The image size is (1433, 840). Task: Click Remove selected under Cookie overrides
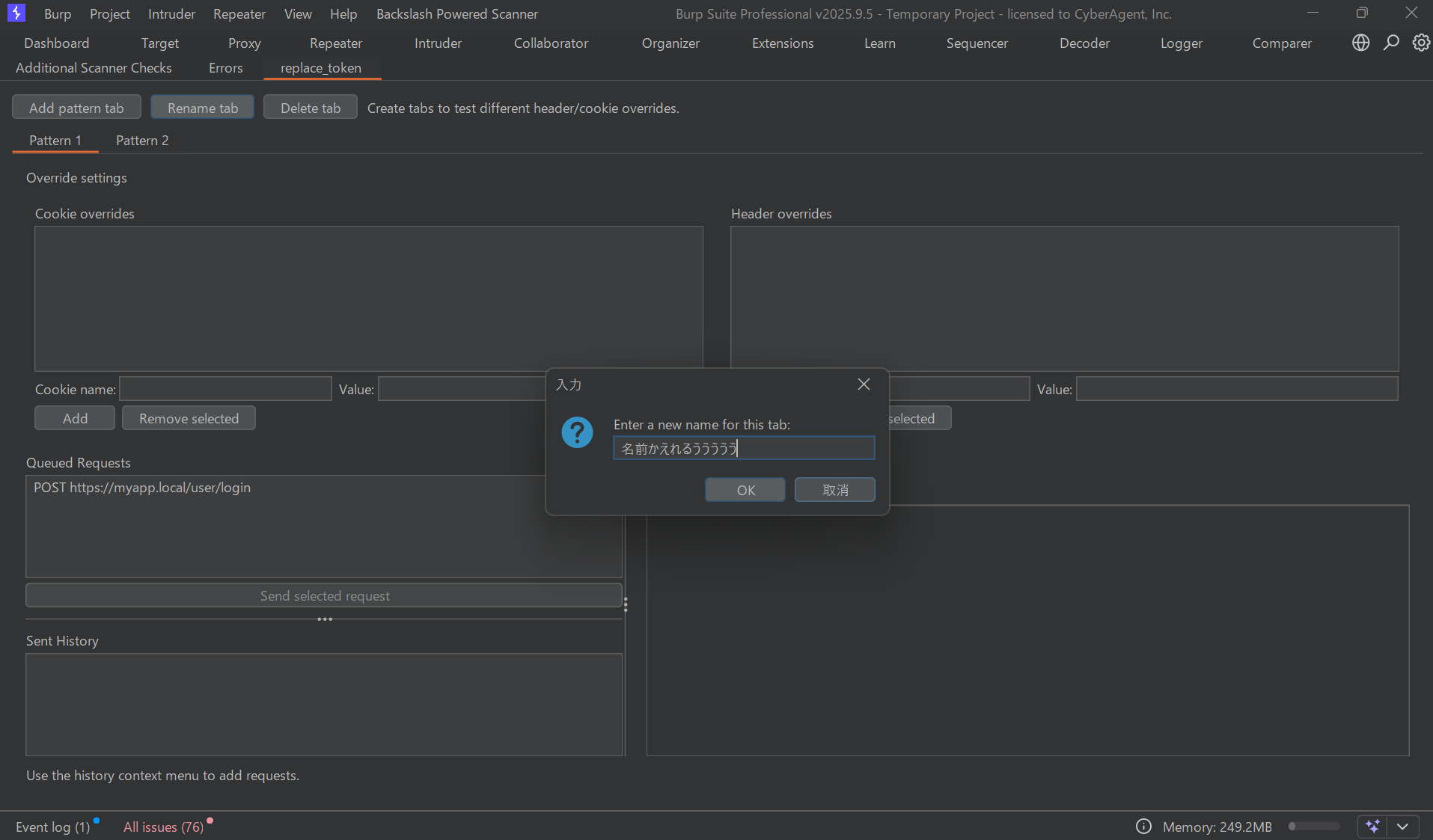(189, 419)
